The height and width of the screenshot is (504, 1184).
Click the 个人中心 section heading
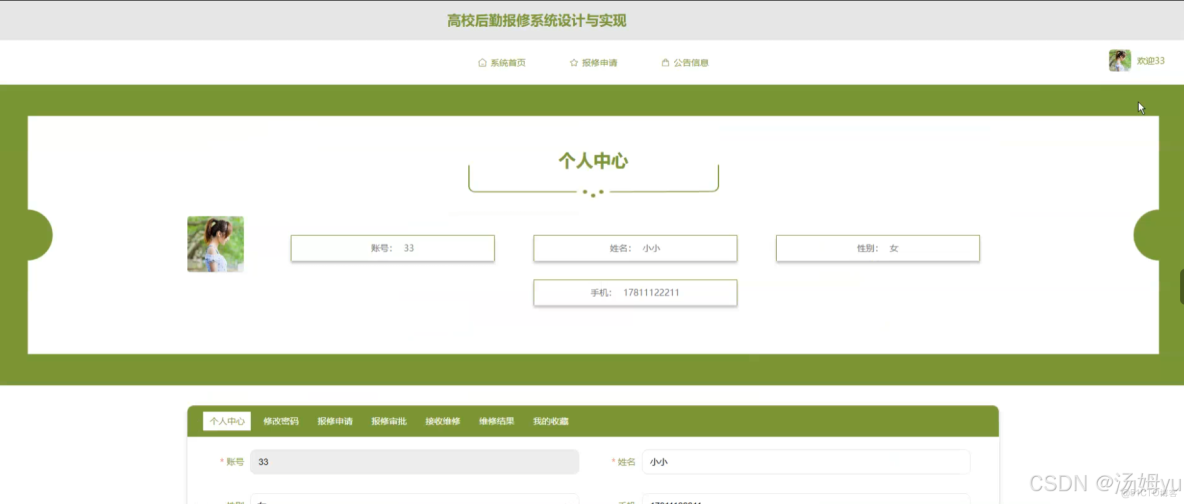point(594,160)
